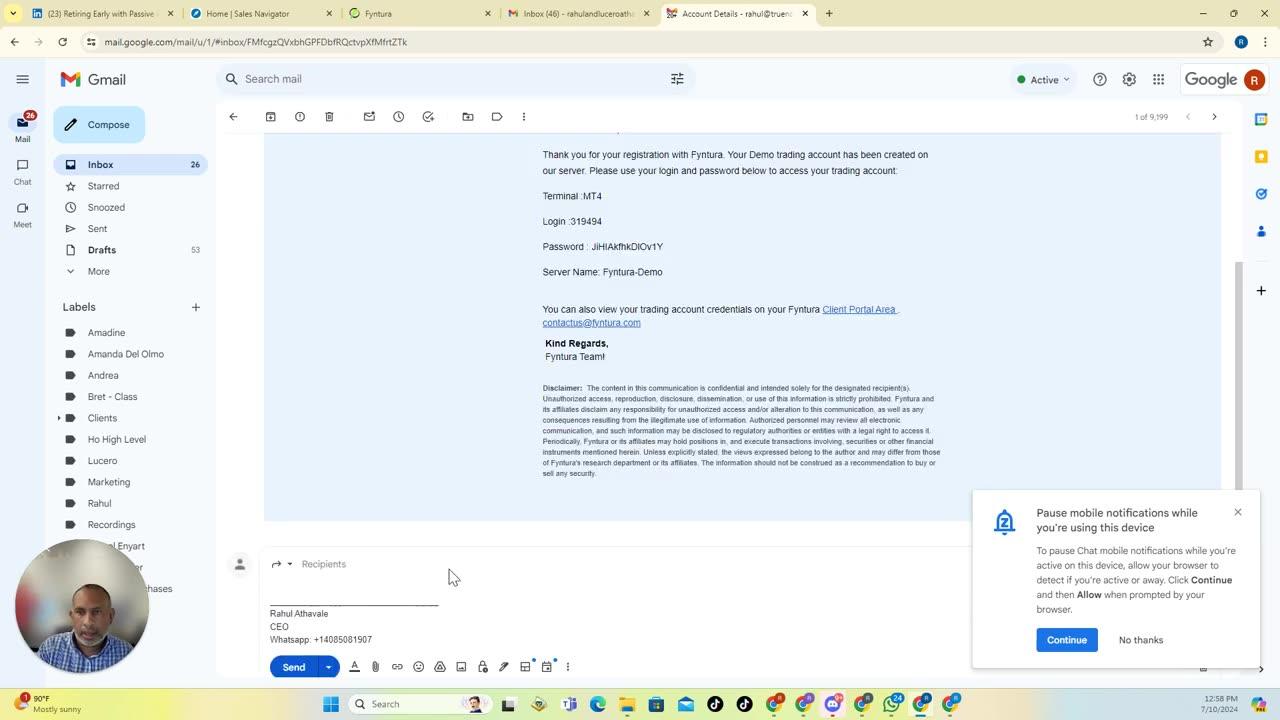Viewport: 1280px width, 720px height.
Task: Insert files using Google Drive
Action: pyautogui.click(x=440, y=667)
